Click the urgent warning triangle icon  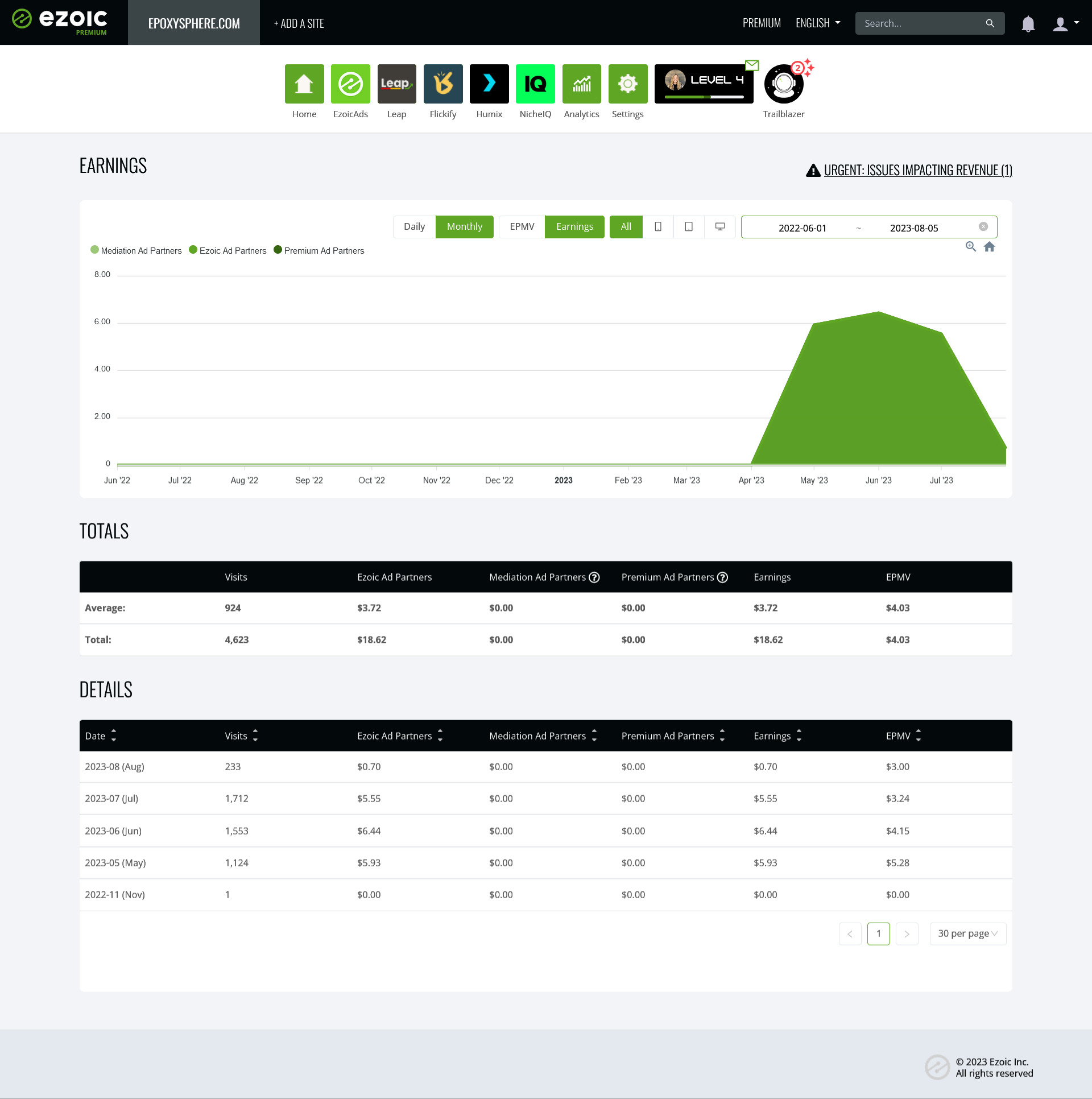point(813,170)
